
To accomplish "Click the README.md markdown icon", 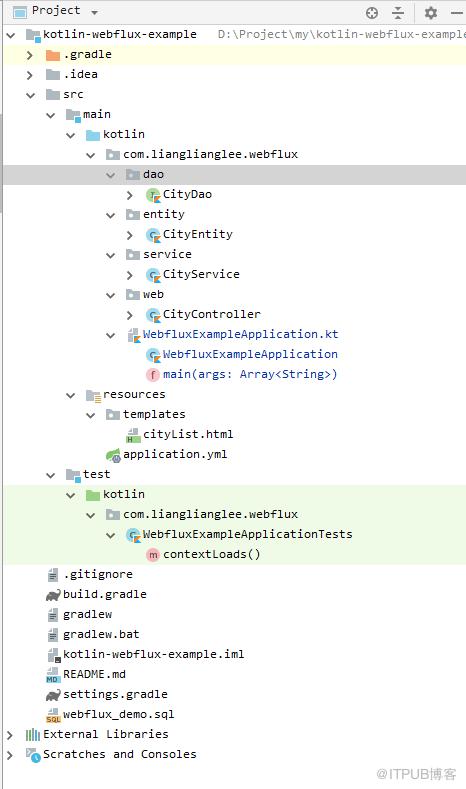I will [x=52, y=675].
